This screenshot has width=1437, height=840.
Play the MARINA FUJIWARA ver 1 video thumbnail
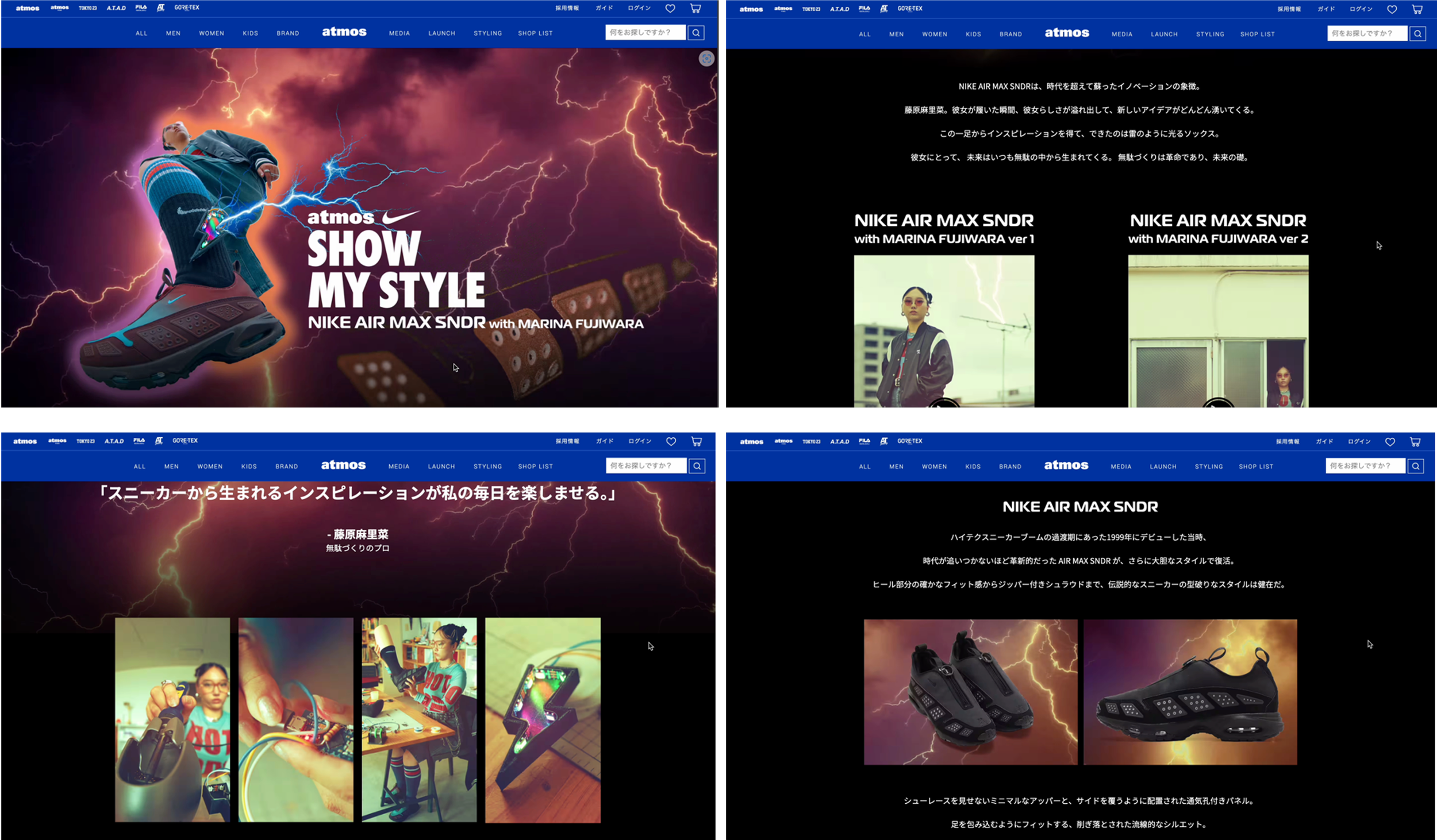click(944, 332)
